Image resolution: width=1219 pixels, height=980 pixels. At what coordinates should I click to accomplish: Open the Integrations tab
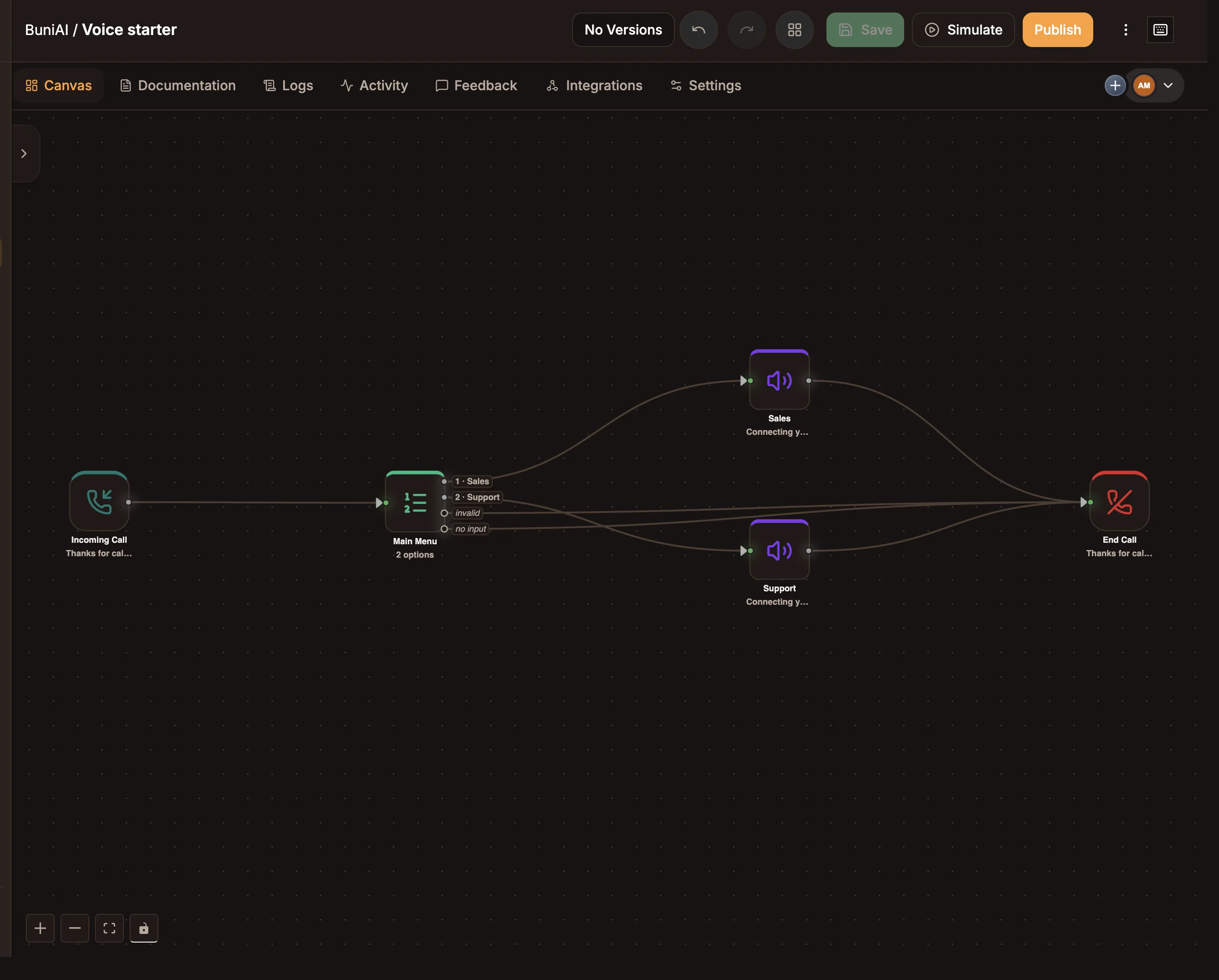594,85
